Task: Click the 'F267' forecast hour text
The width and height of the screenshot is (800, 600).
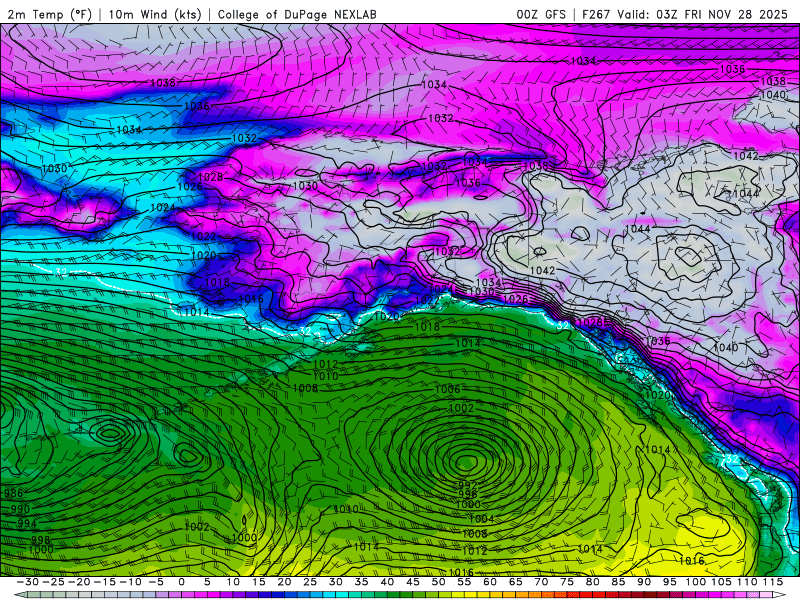Action: tap(596, 14)
